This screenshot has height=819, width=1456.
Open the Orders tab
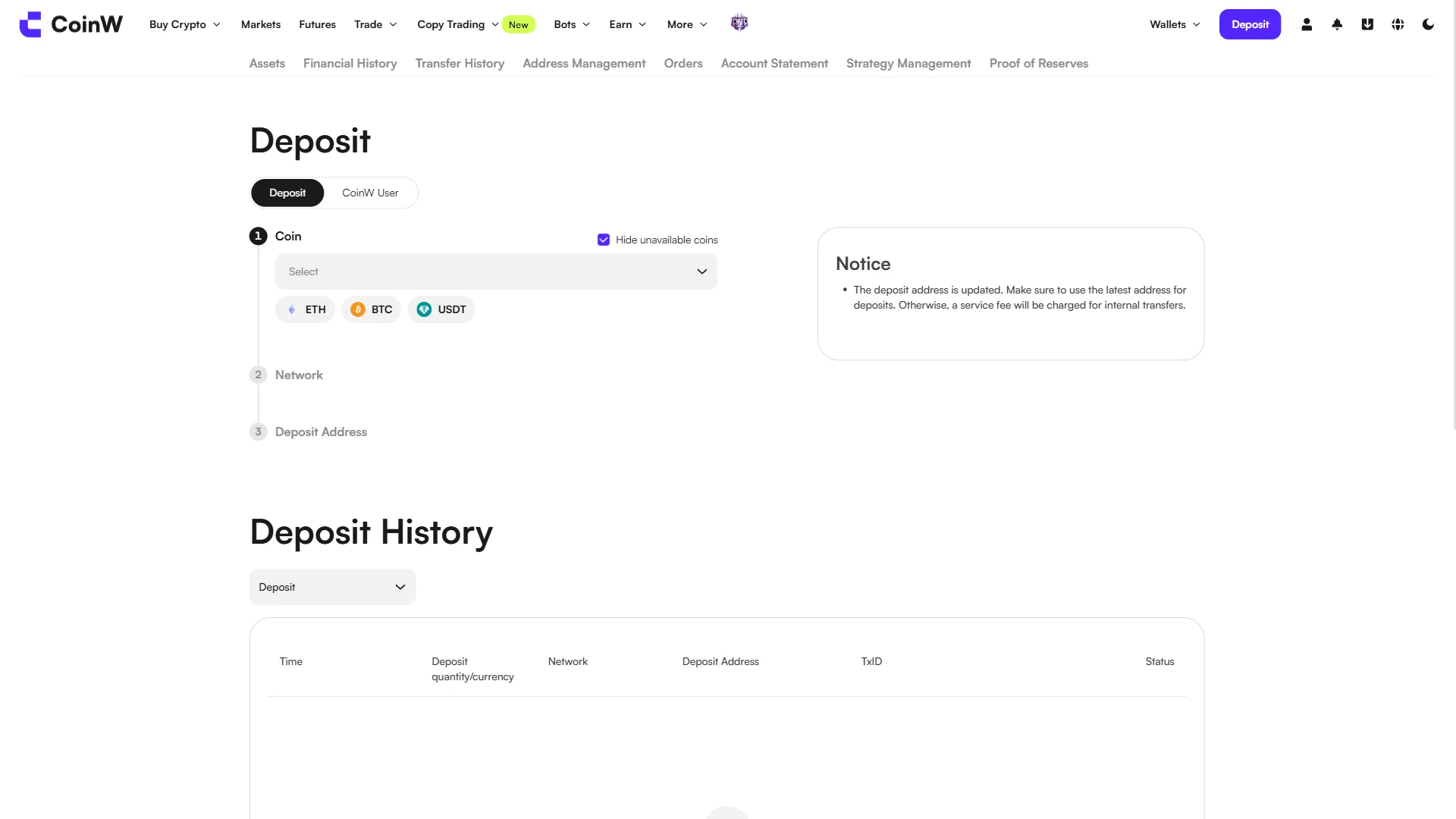point(683,64)
